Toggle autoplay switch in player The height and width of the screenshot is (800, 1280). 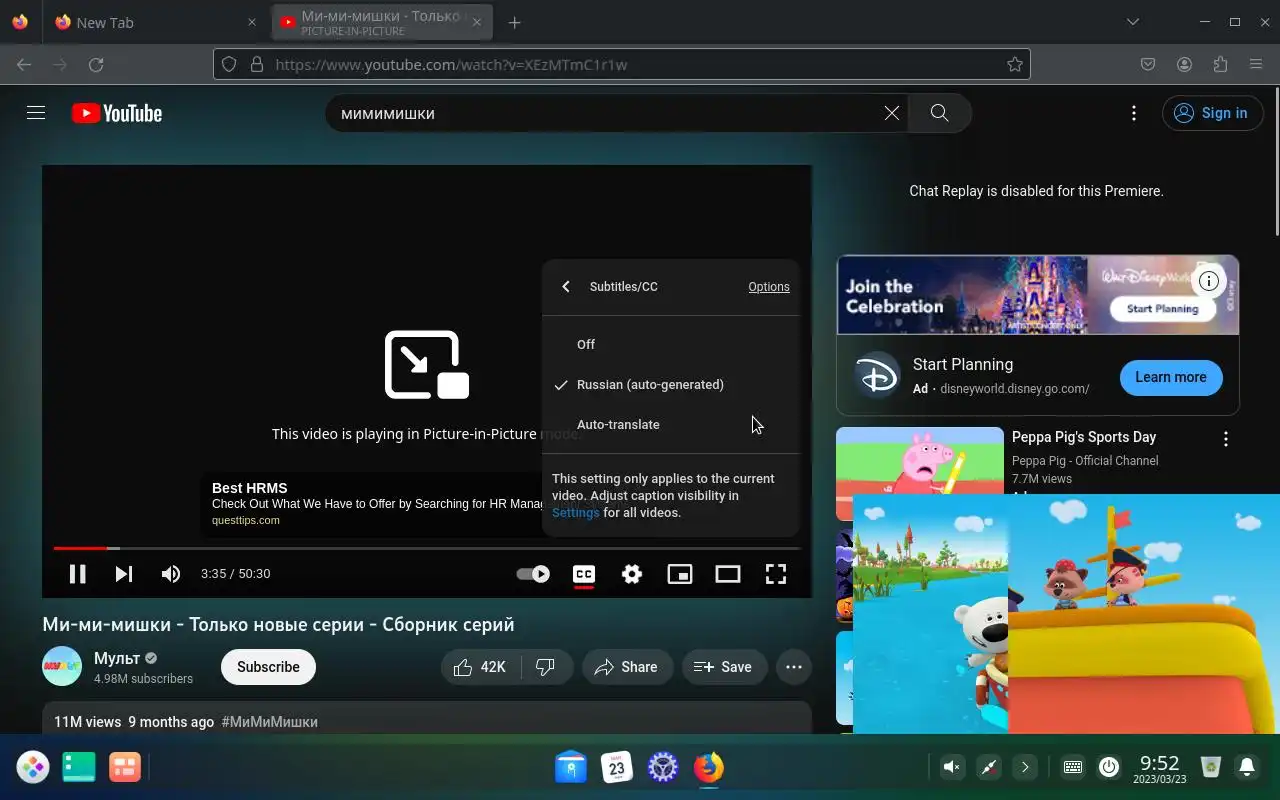(x=533, y=574)
